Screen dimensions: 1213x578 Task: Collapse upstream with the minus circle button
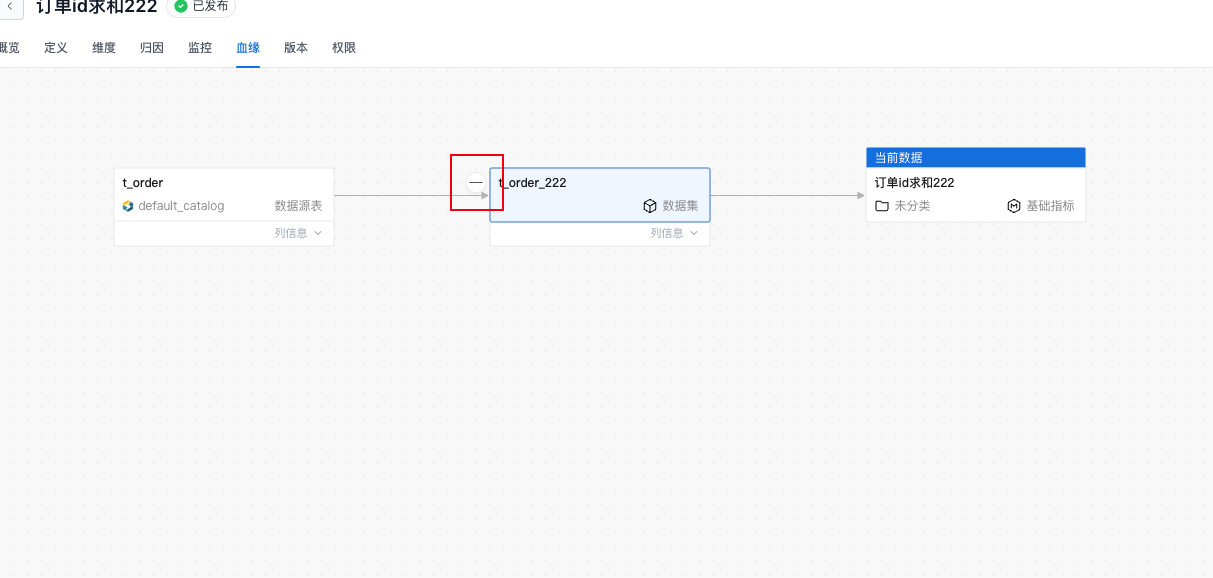click(x=476, y=182)
